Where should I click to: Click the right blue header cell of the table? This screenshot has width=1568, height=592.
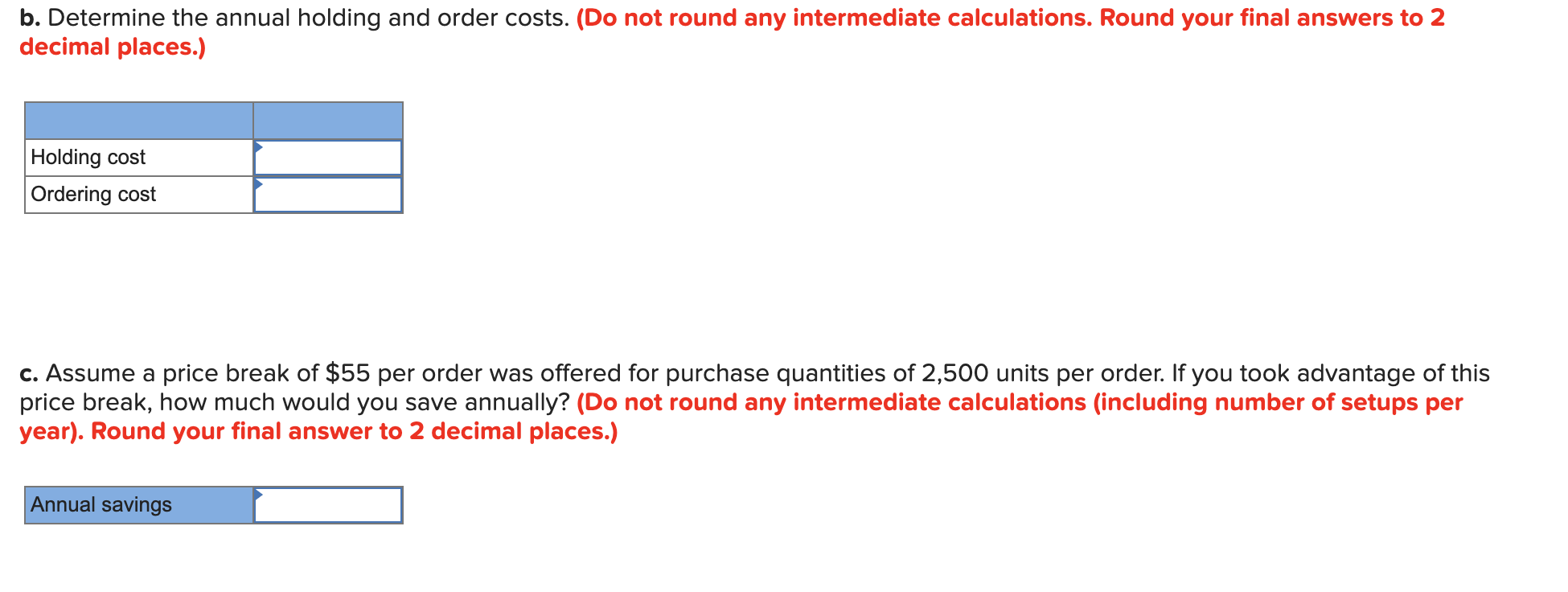(x=328, y=121)
